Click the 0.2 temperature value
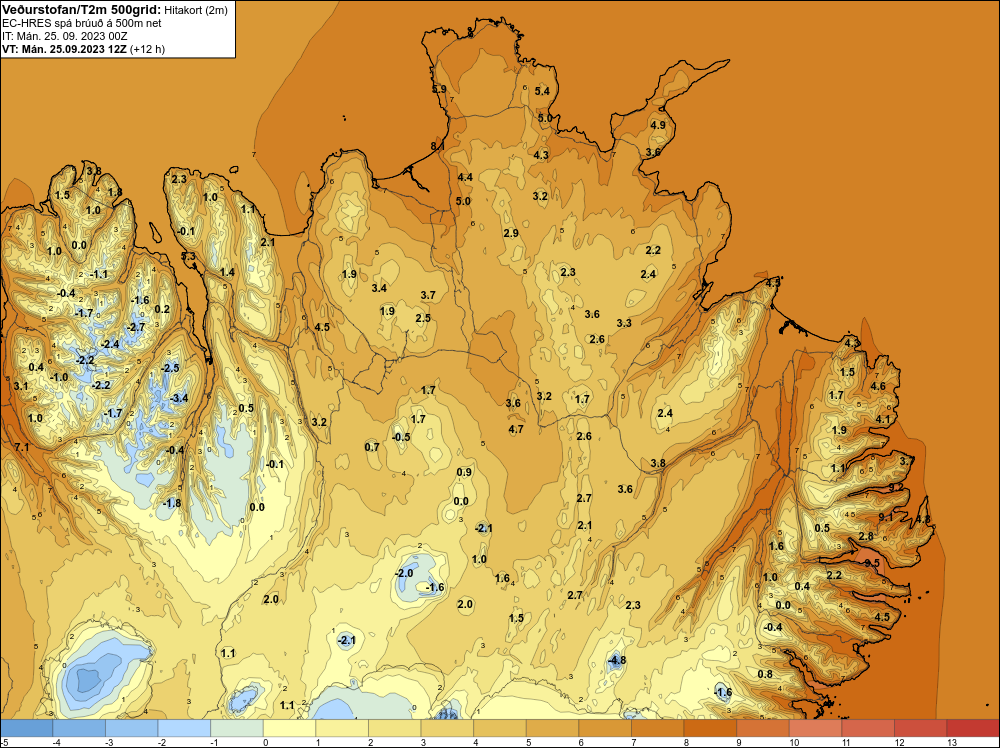The width and height of the screenshot is (1000, 748). [x=162, y=309]
